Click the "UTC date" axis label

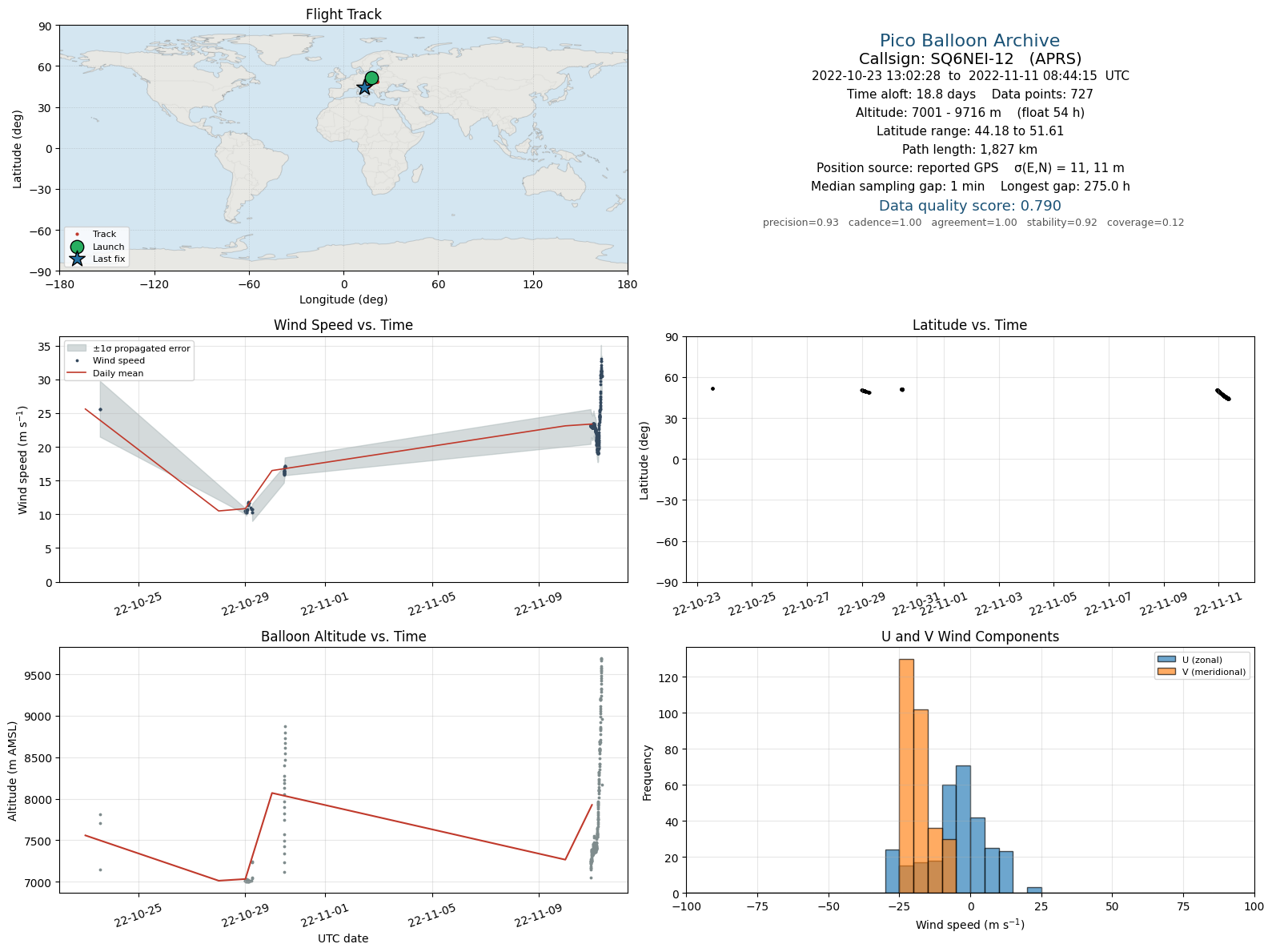pos(343,938)
